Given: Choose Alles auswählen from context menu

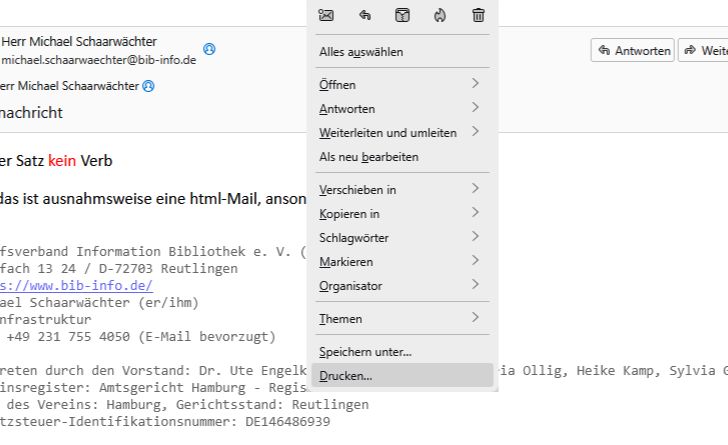Looking at the screenshot, I should (x=361, y=52).
